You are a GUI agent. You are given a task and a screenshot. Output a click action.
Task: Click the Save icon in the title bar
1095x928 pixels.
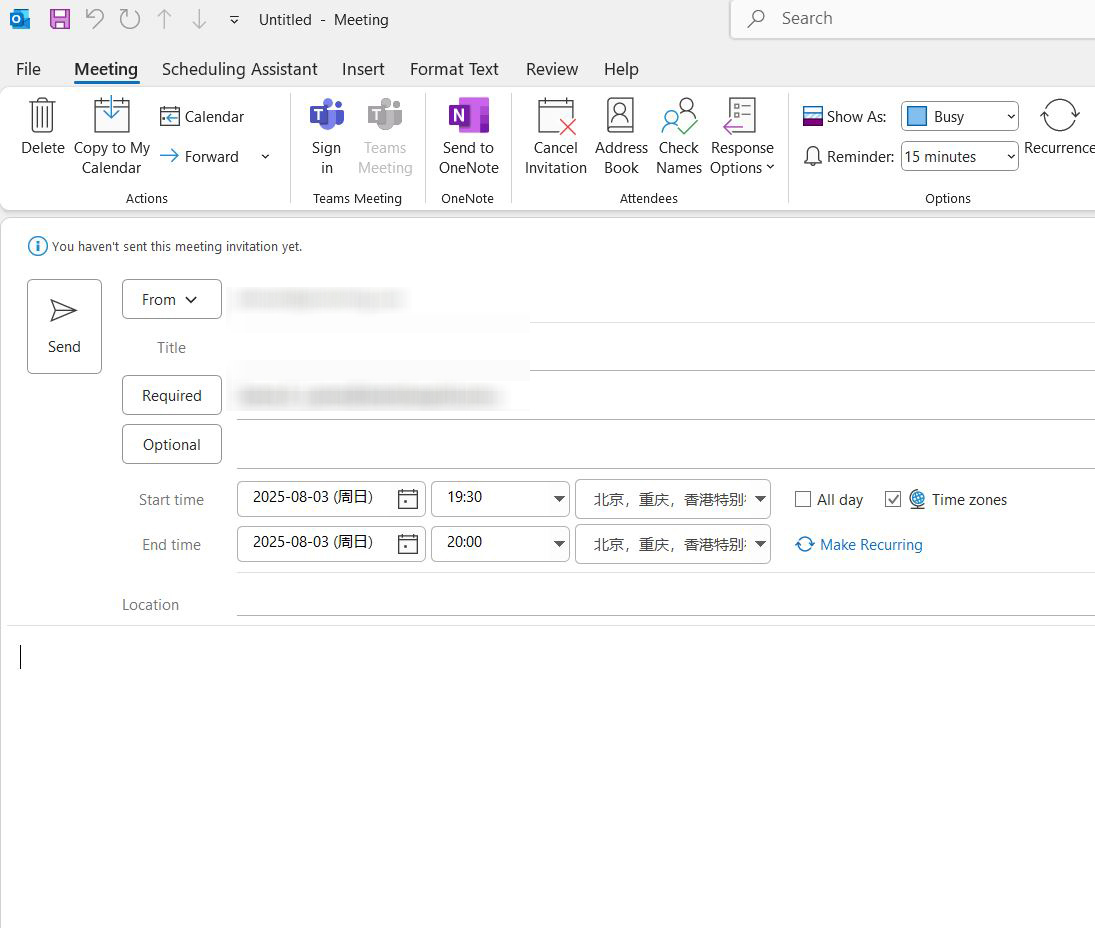pyautogui.click(x=60, y=19)
